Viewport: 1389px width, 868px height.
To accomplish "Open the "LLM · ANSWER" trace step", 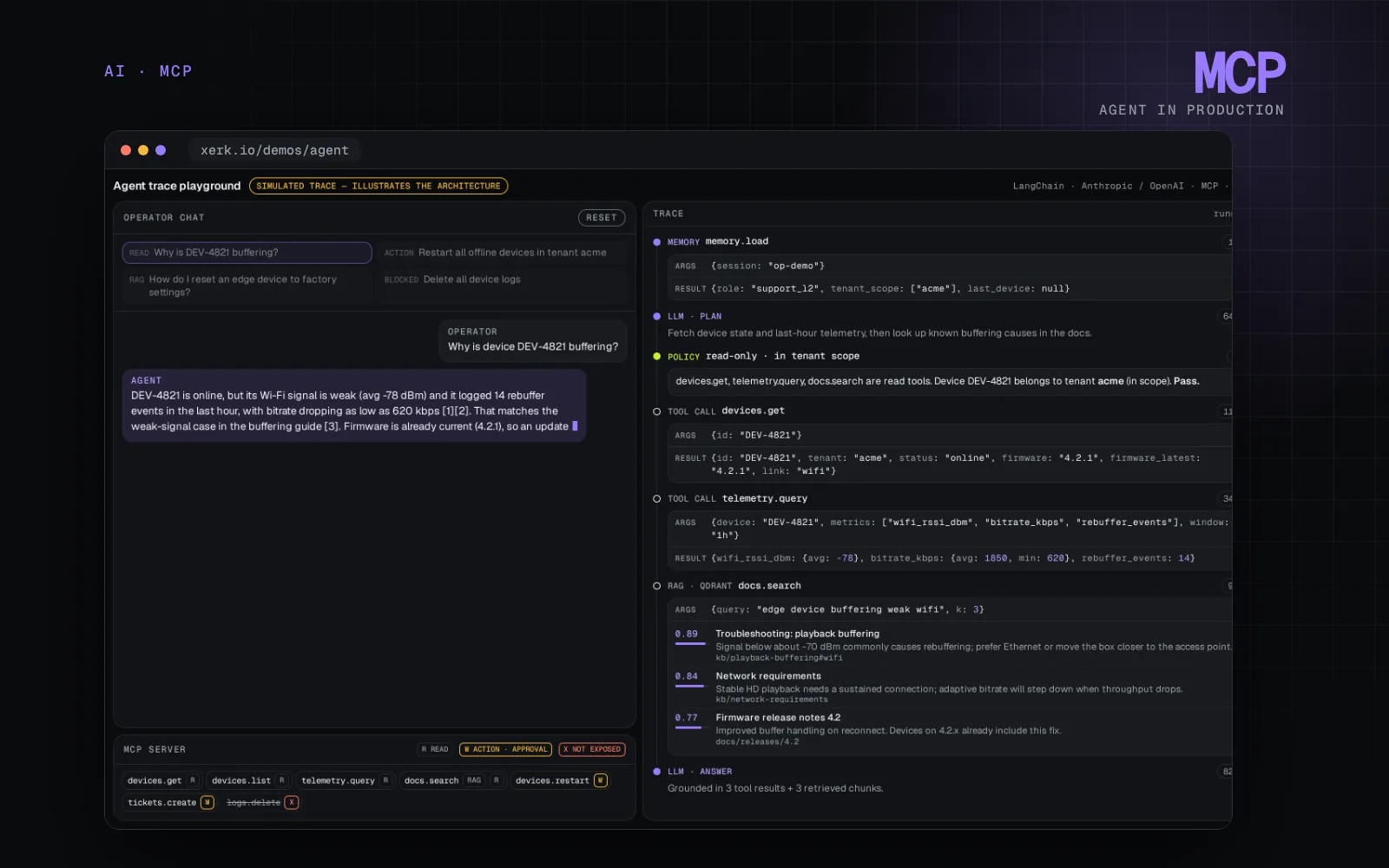I will pos(700,772).
